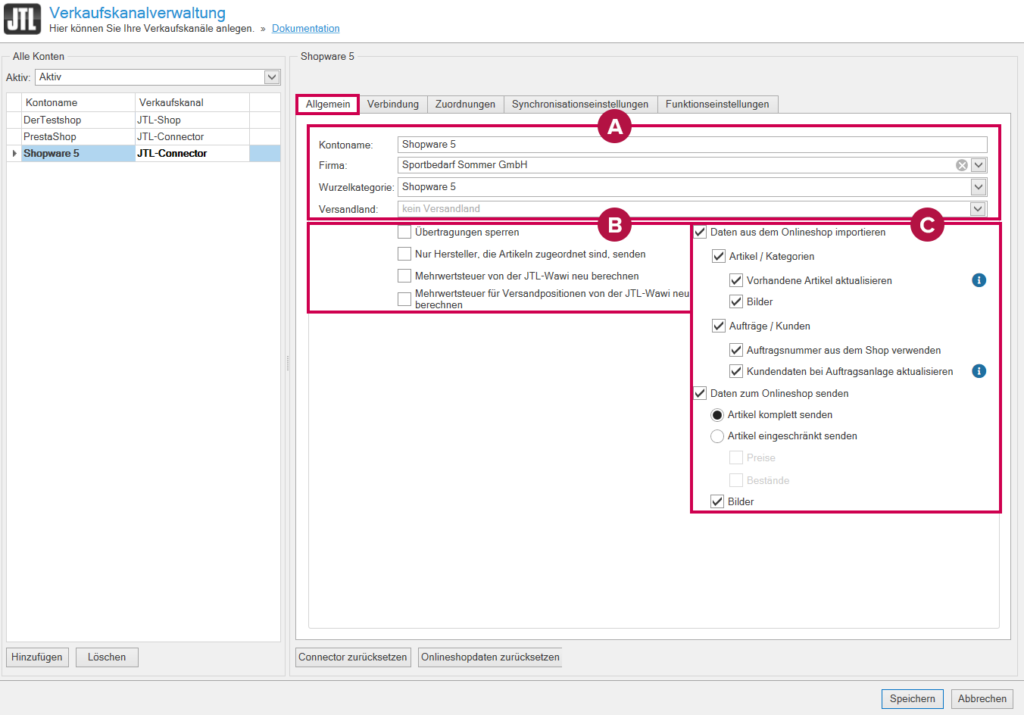This screenshot has width=1024, height=715.
Task: Enable "Übertragungen sperren"
Action: tap(405, 231)
